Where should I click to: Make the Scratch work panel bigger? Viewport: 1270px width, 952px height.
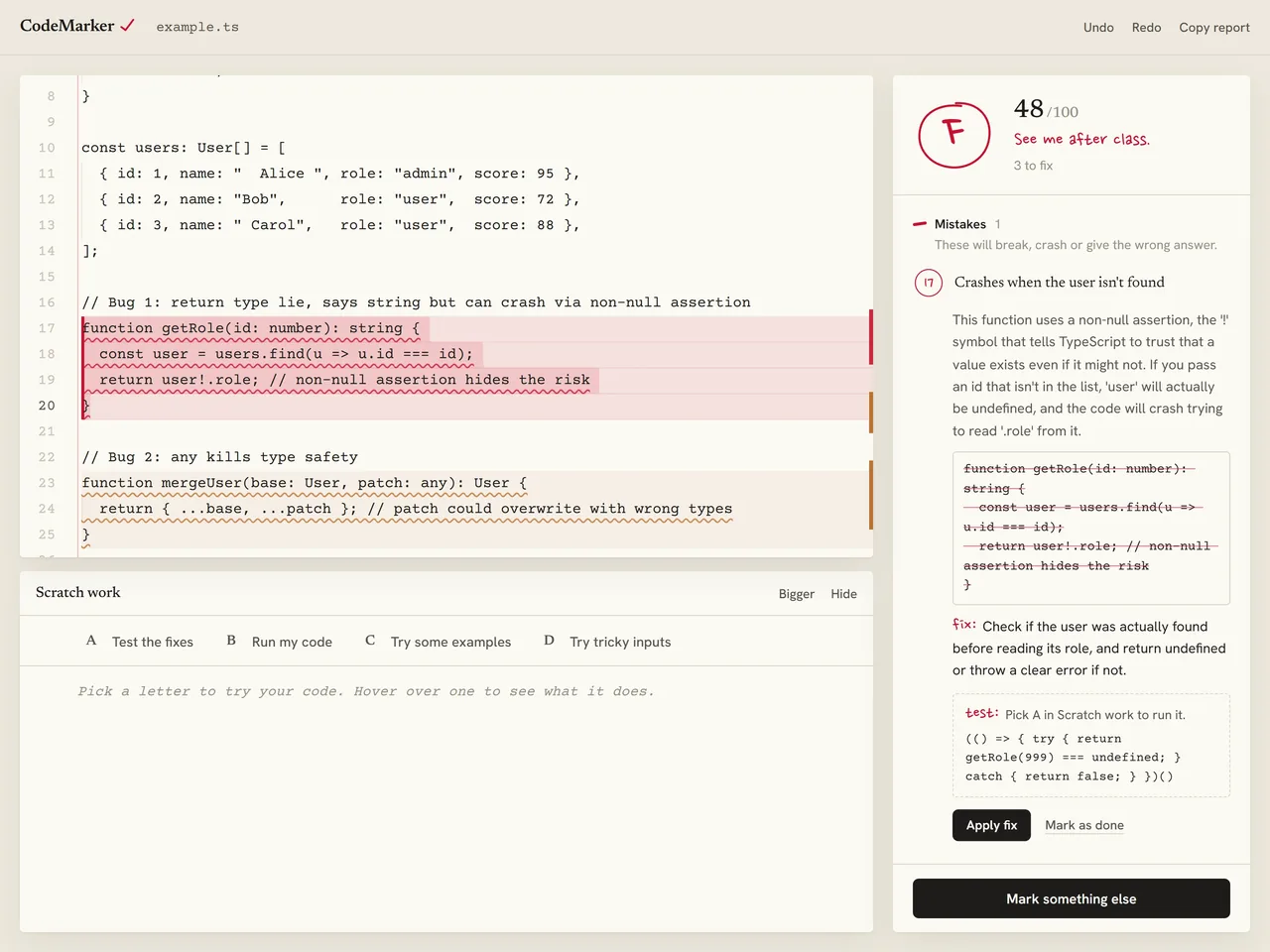pyautogui.click(x=797, y=594)
